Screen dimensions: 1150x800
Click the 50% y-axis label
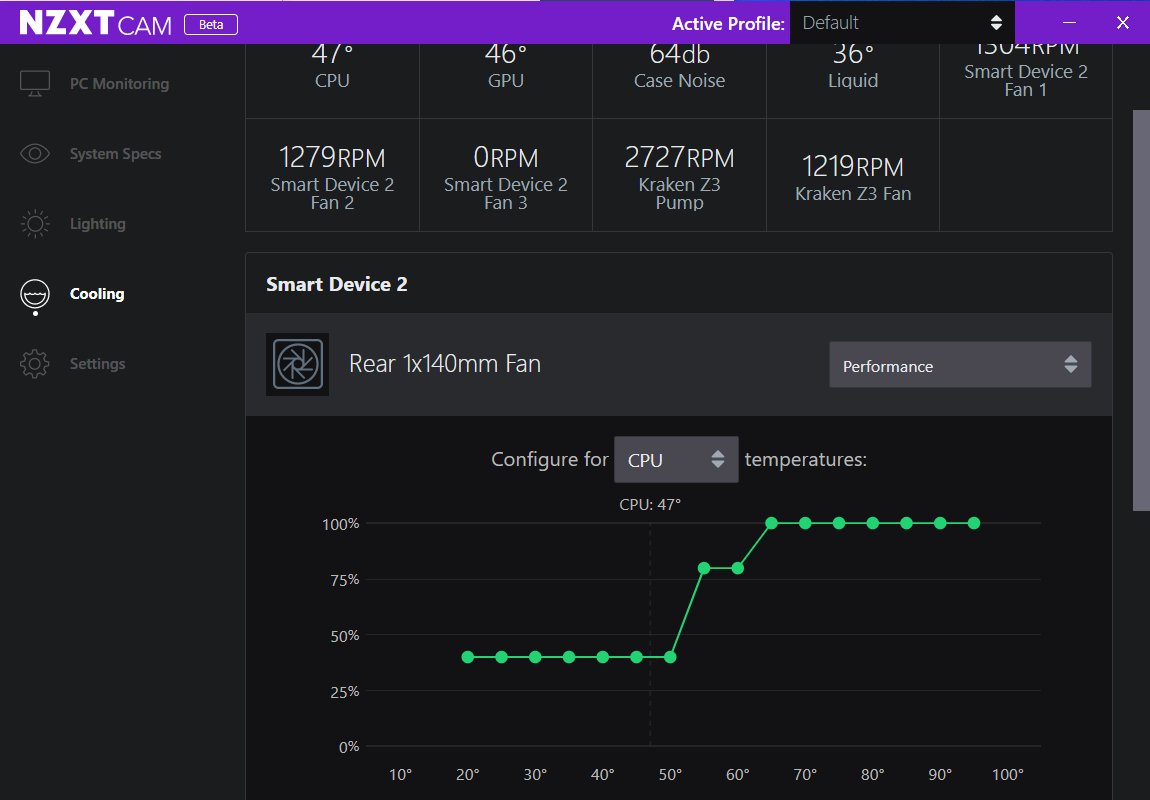pos(344,635)
